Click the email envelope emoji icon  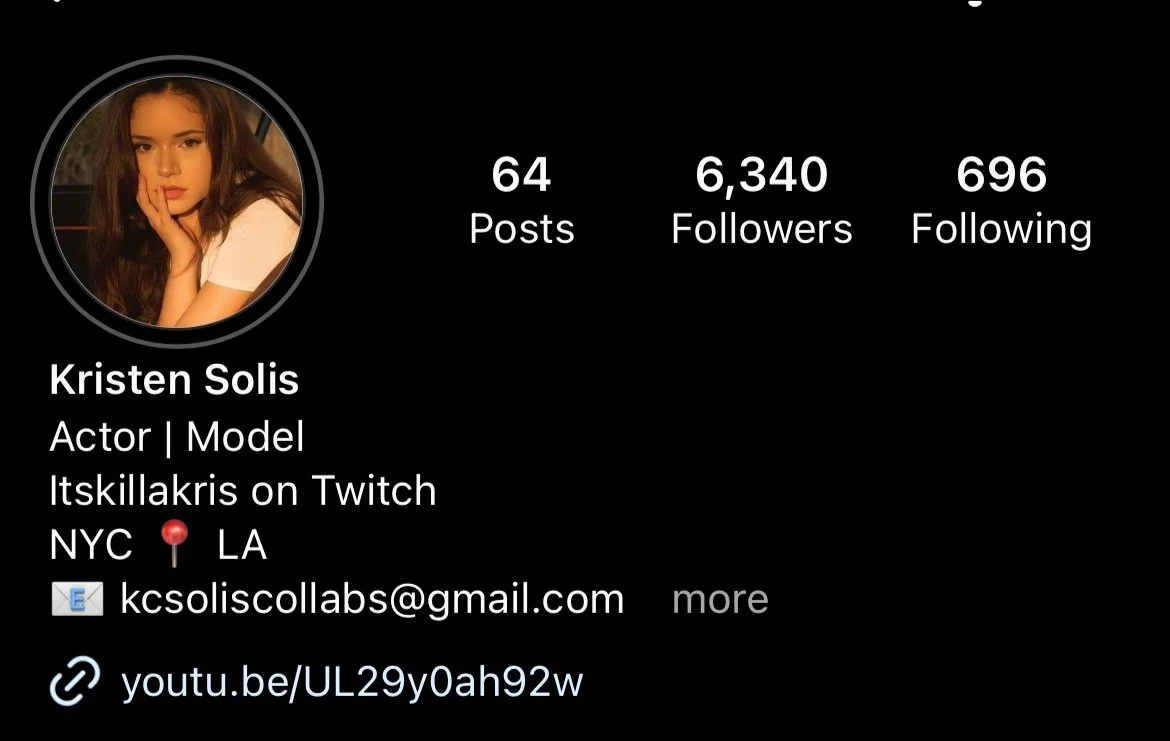pyautogui.click(x=77, y=599)
